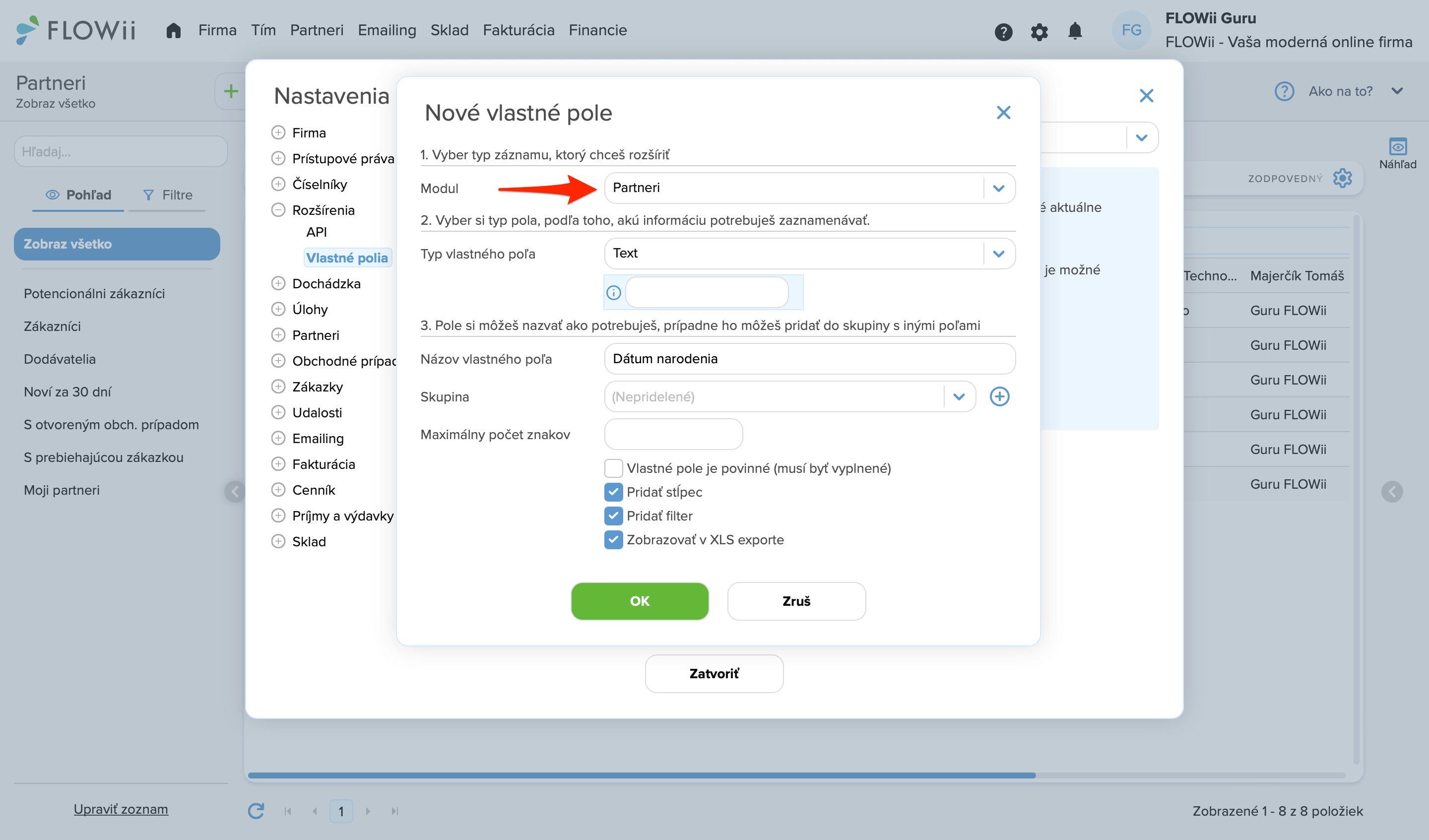Expand Číselníky in settings tree
The width and height of the screenshot is (1429, 840).
(278, 184)
